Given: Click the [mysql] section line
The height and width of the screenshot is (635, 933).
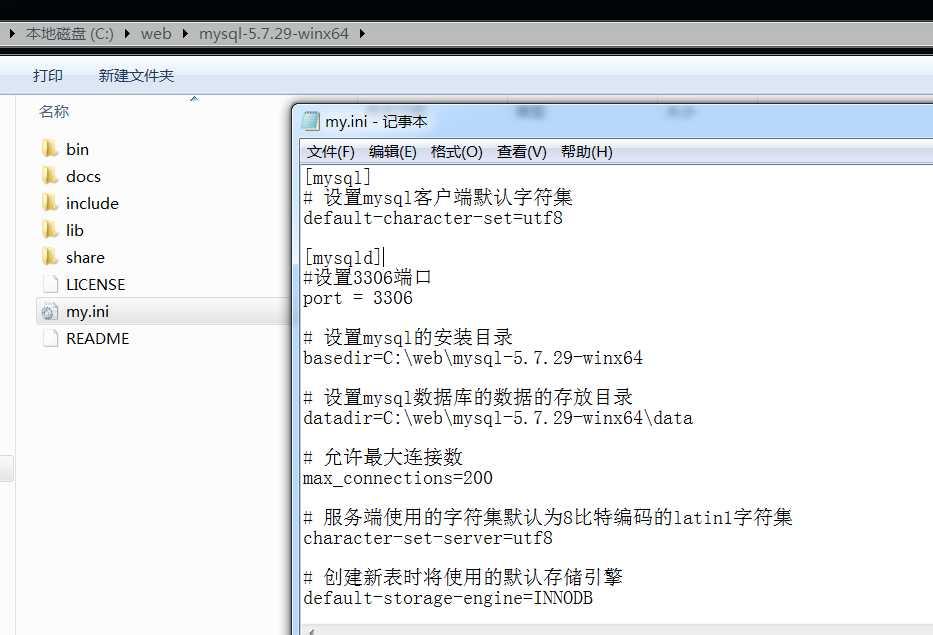Looking at the screenshot, I should coord(337,177).
